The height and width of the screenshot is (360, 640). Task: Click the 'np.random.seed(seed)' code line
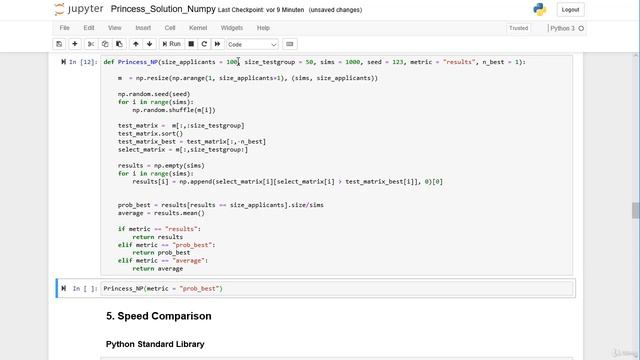(154, 94)
